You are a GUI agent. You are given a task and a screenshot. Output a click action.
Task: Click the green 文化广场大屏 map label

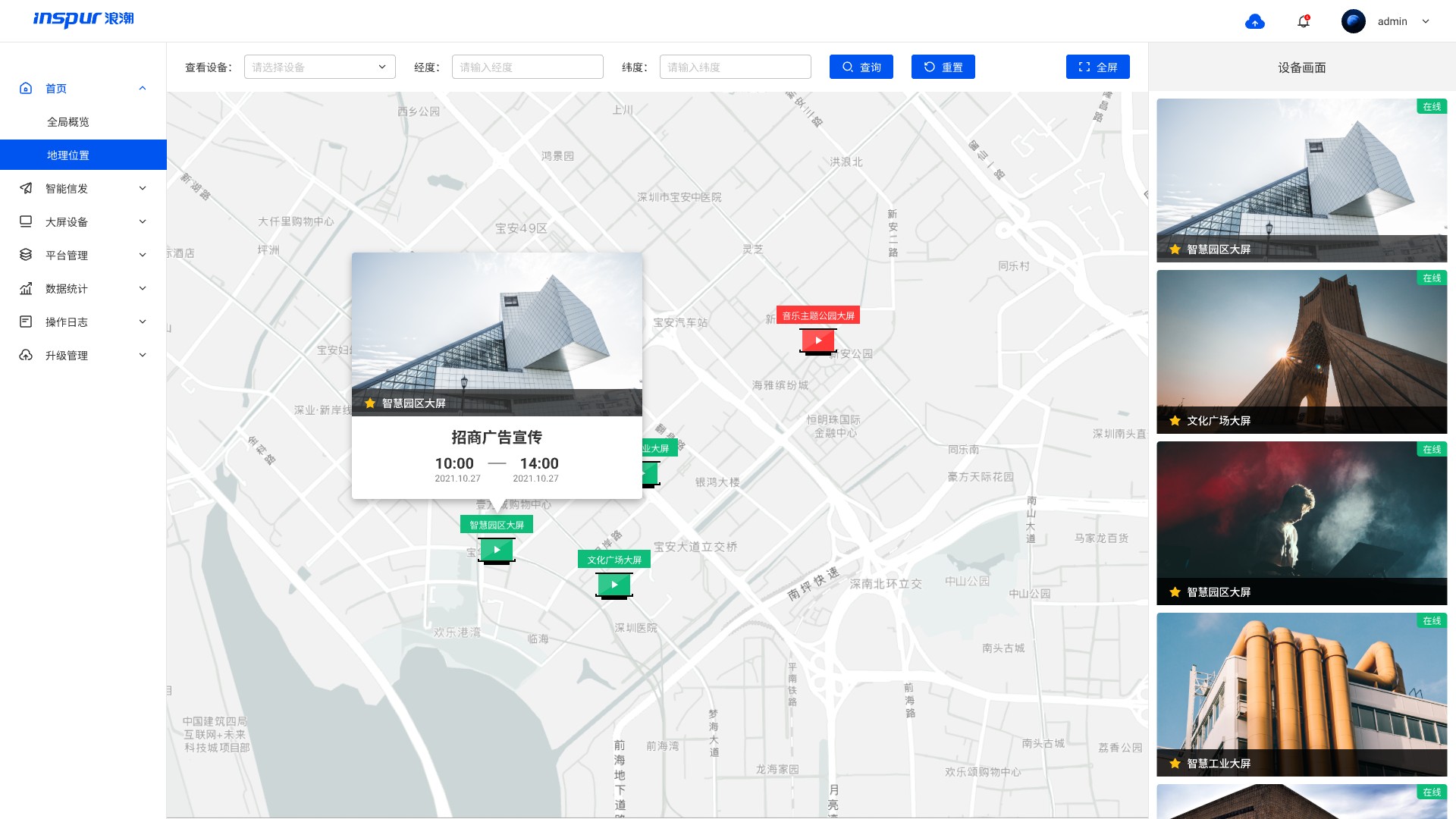pos(614,560)
